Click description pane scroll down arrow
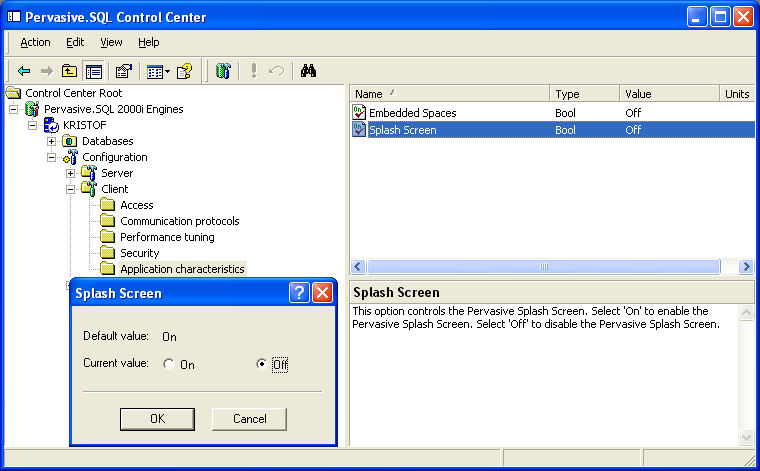This screenshot has width=760, height=471. [x=746, y=438]
